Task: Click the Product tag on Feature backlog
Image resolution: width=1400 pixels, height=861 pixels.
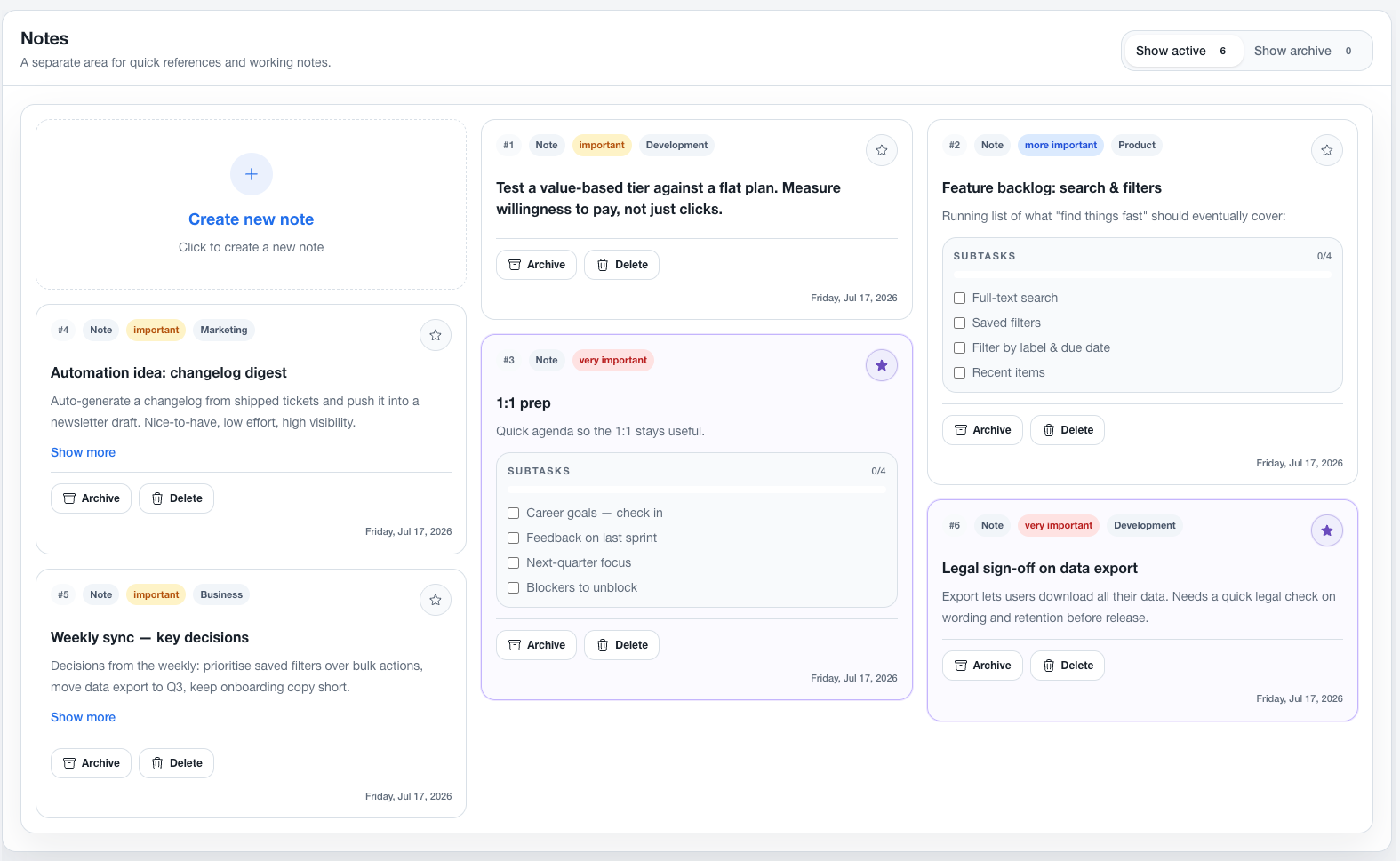Action: (x=1137, y=146)
